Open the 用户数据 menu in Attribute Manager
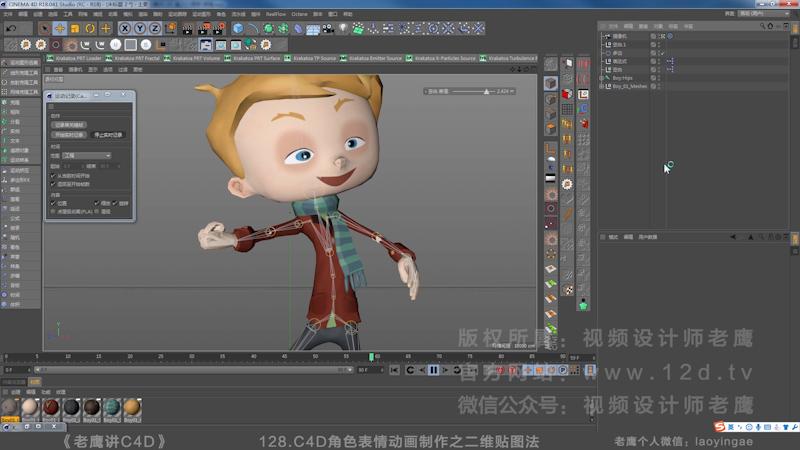This screenshot has height=450, width=800. tap(647, 237)
